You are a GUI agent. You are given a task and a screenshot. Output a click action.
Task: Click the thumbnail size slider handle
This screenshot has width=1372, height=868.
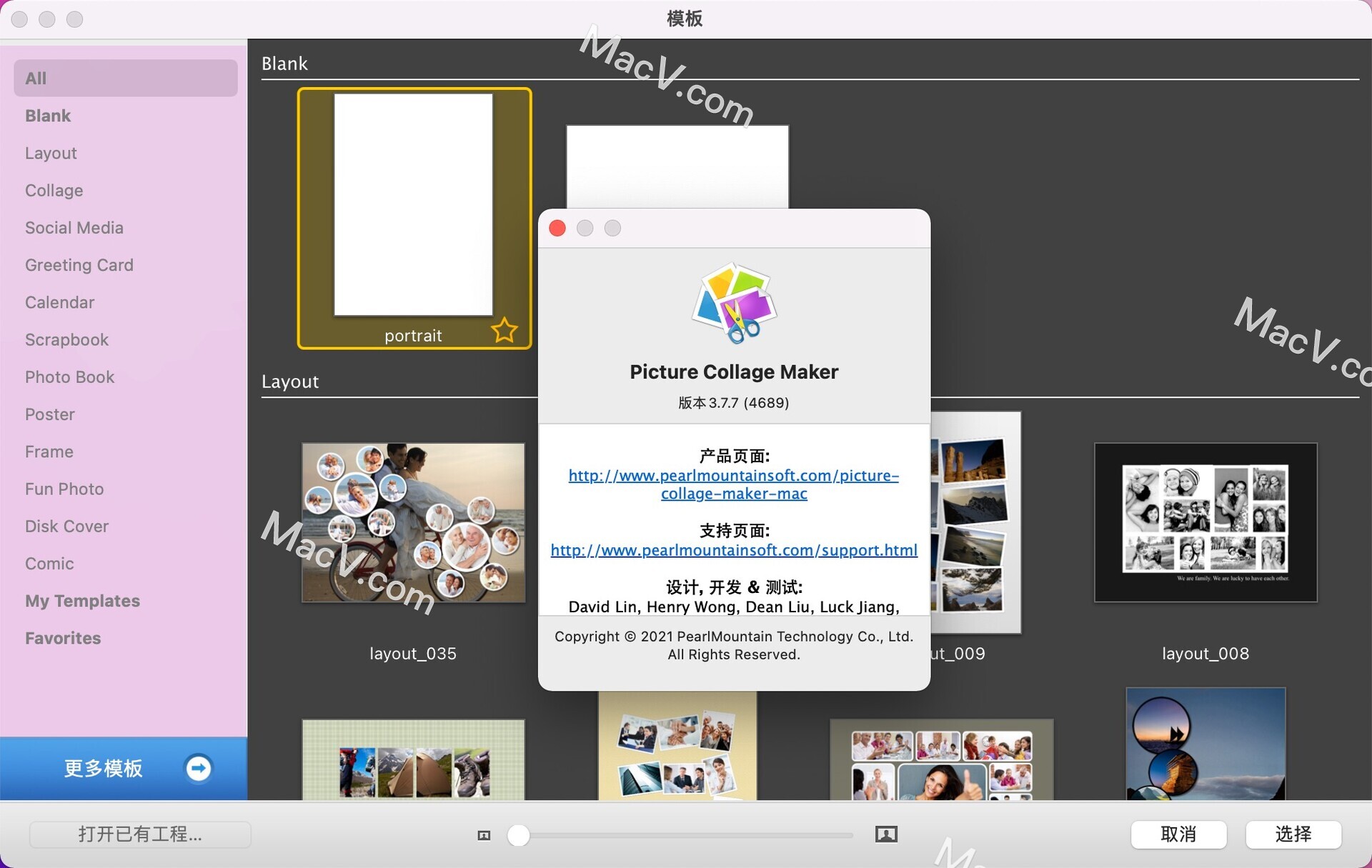(519, 834)
